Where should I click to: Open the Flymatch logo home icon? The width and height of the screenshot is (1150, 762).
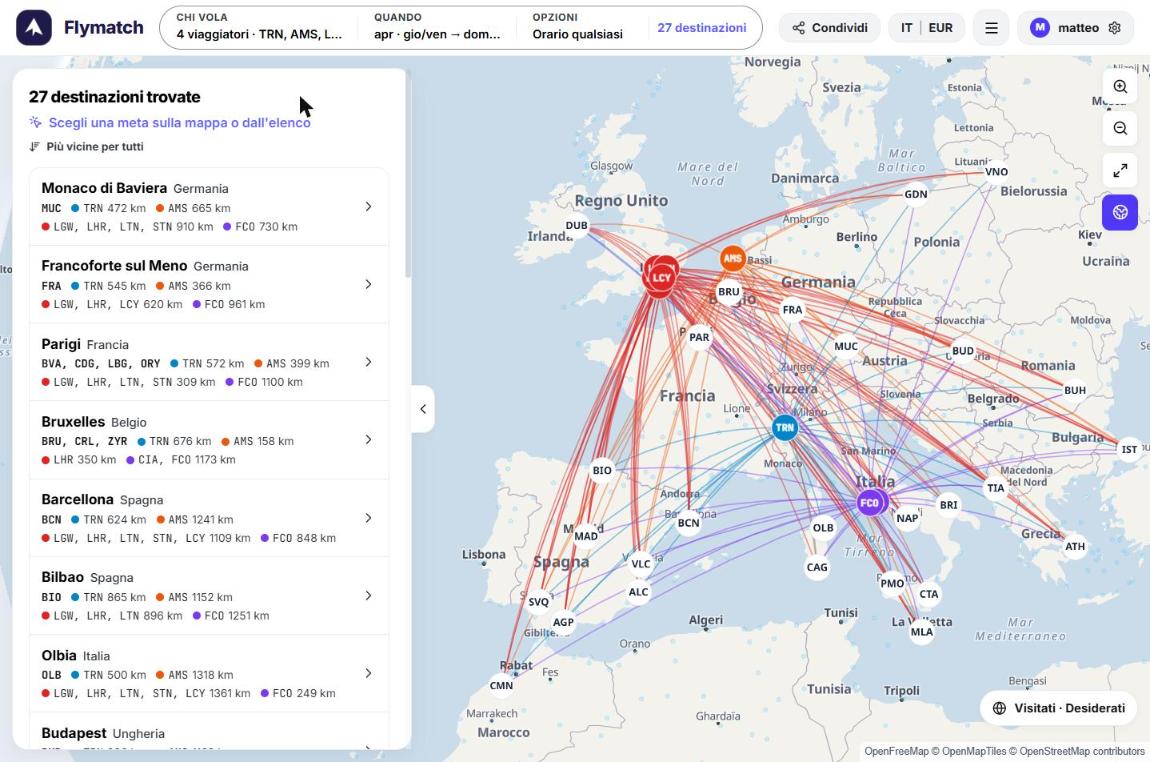34,28
